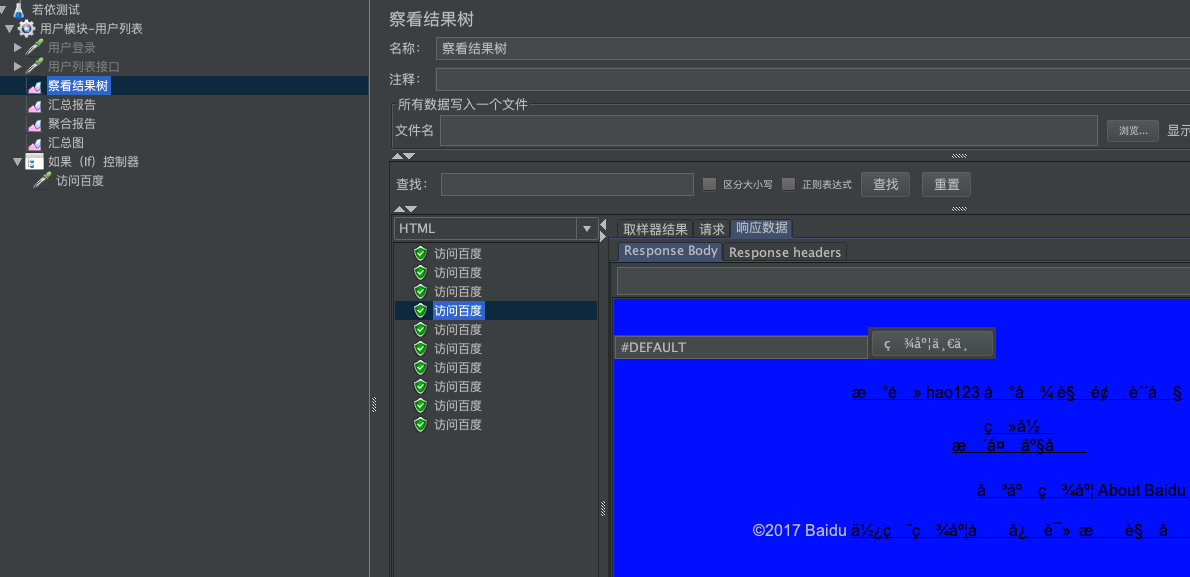
Task: Click green shield icon of eighth 访问百度 result
Action: [x=420, y=386]
